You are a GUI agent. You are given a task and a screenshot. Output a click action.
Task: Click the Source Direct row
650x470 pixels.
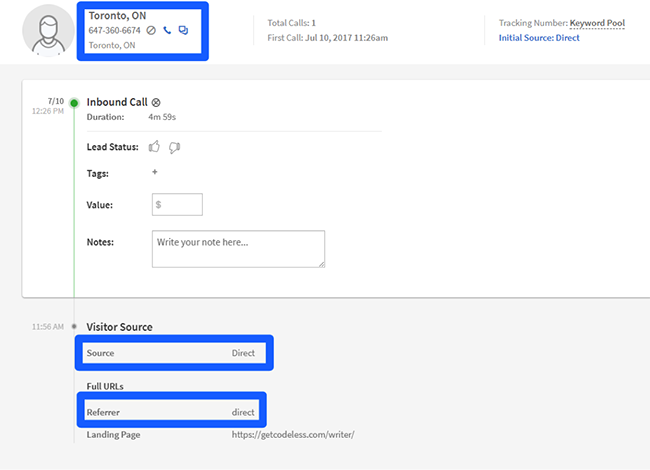[174, 353]
